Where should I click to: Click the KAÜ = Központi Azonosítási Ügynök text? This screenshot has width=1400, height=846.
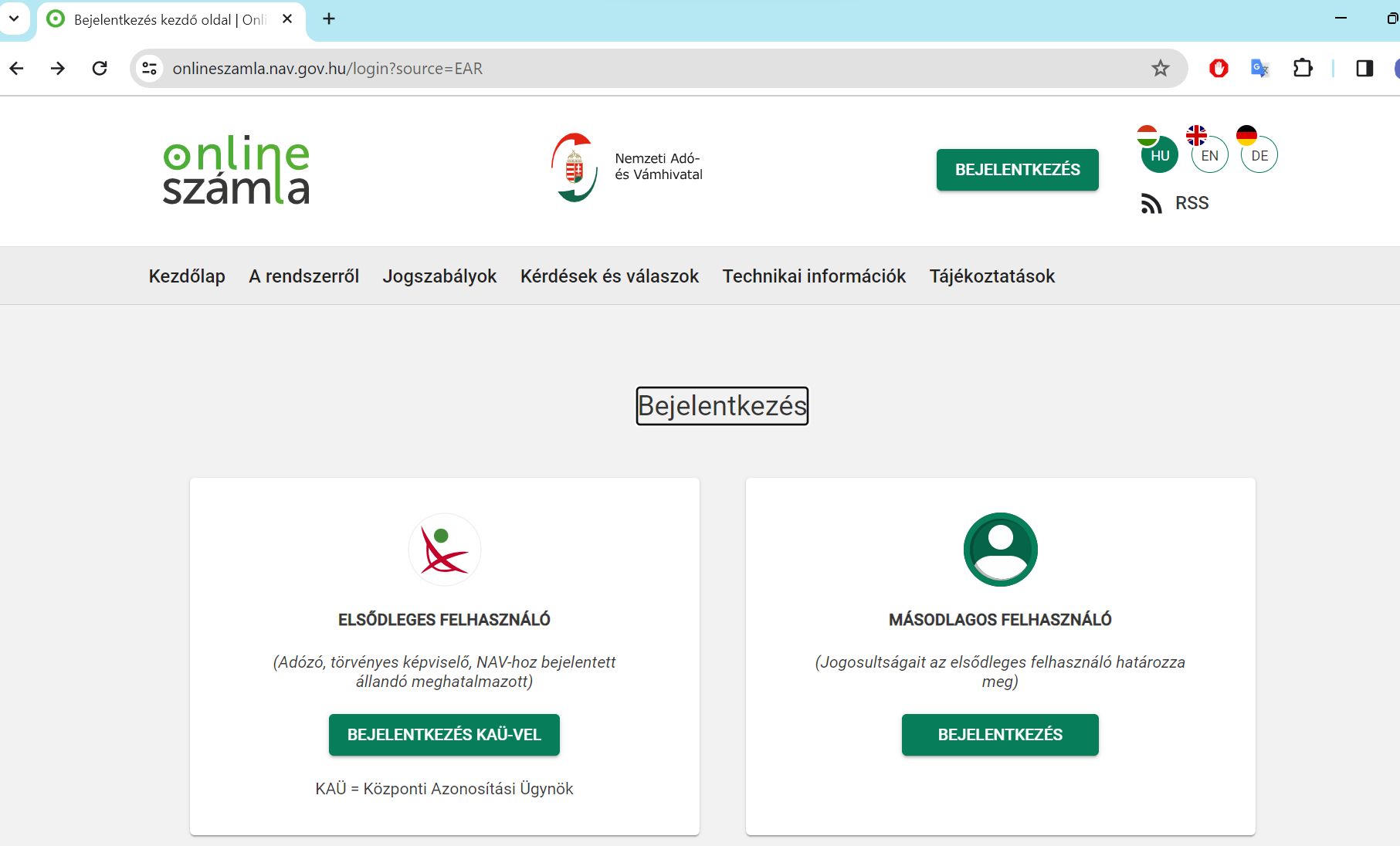tap(444, 789)
